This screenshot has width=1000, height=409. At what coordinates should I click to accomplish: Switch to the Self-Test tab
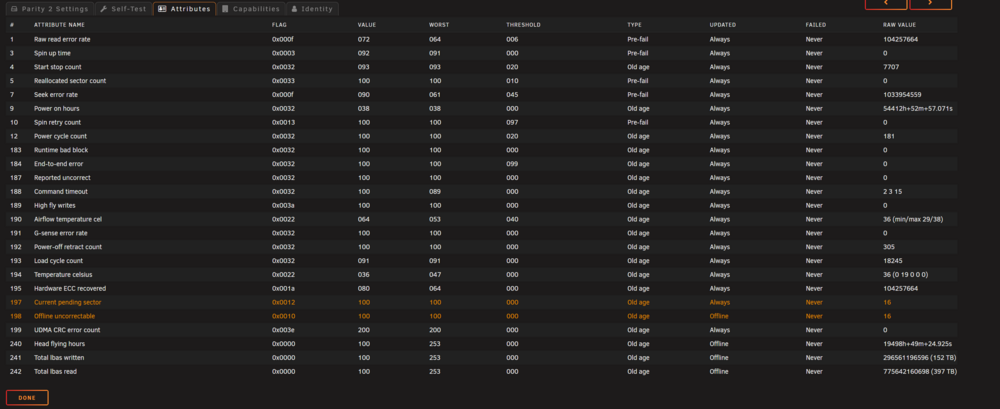click(123, 9)
